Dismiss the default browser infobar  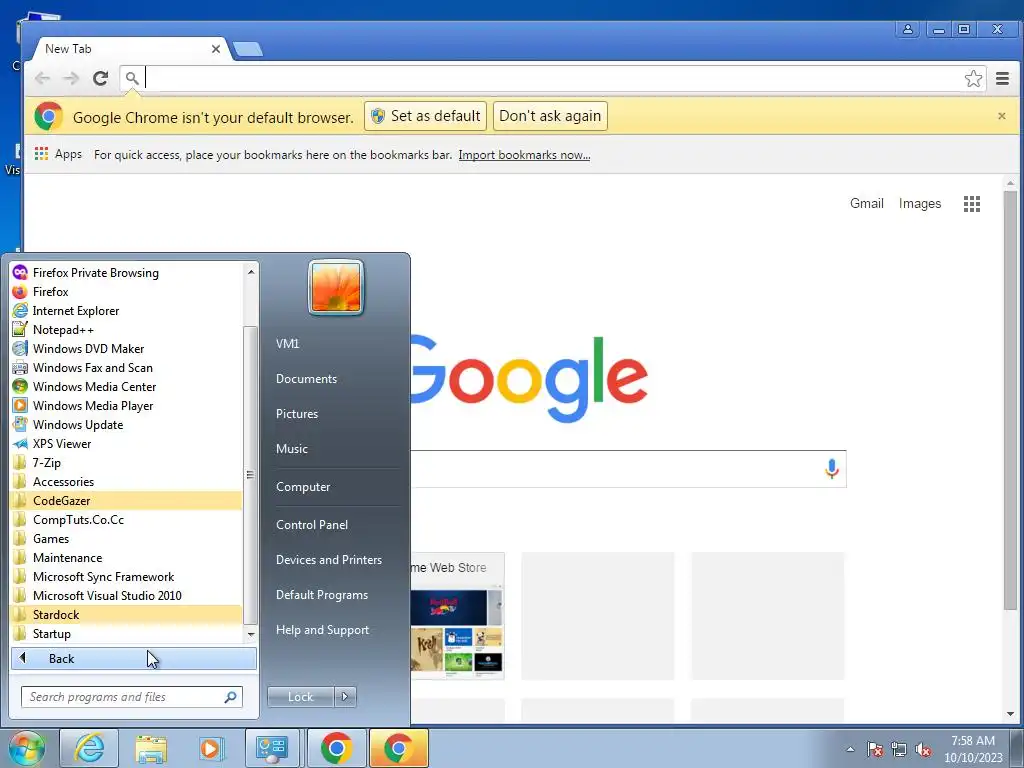(1001, 116)
